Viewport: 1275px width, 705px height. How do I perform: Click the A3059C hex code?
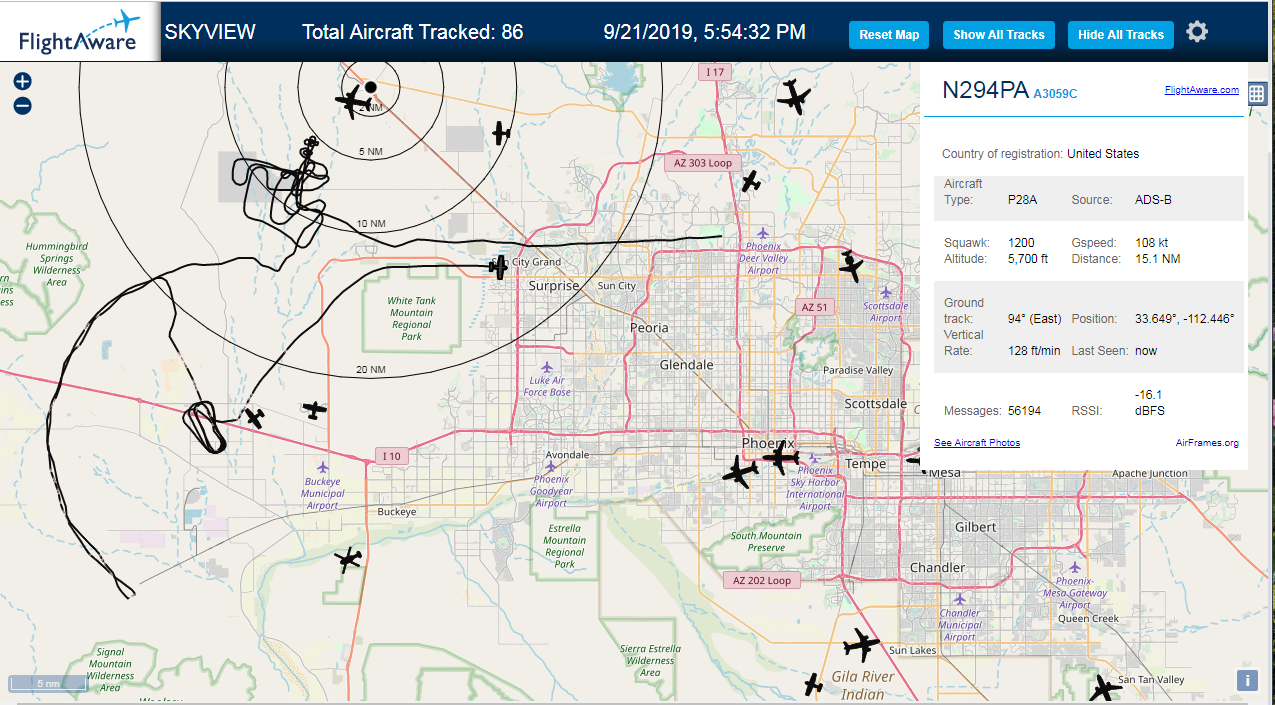[1055, 94]
